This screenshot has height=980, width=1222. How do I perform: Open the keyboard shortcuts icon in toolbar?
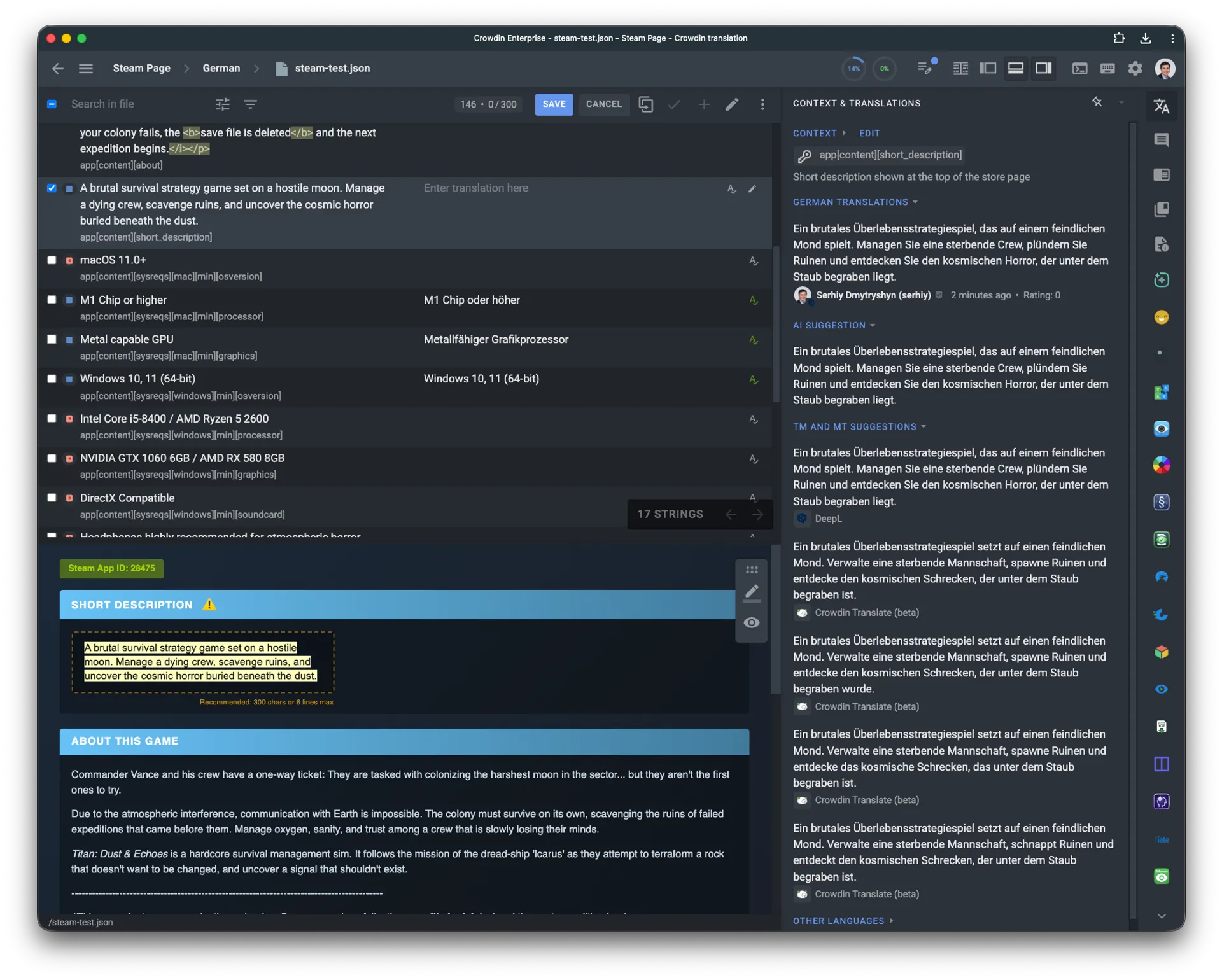tap(1107, 68)
